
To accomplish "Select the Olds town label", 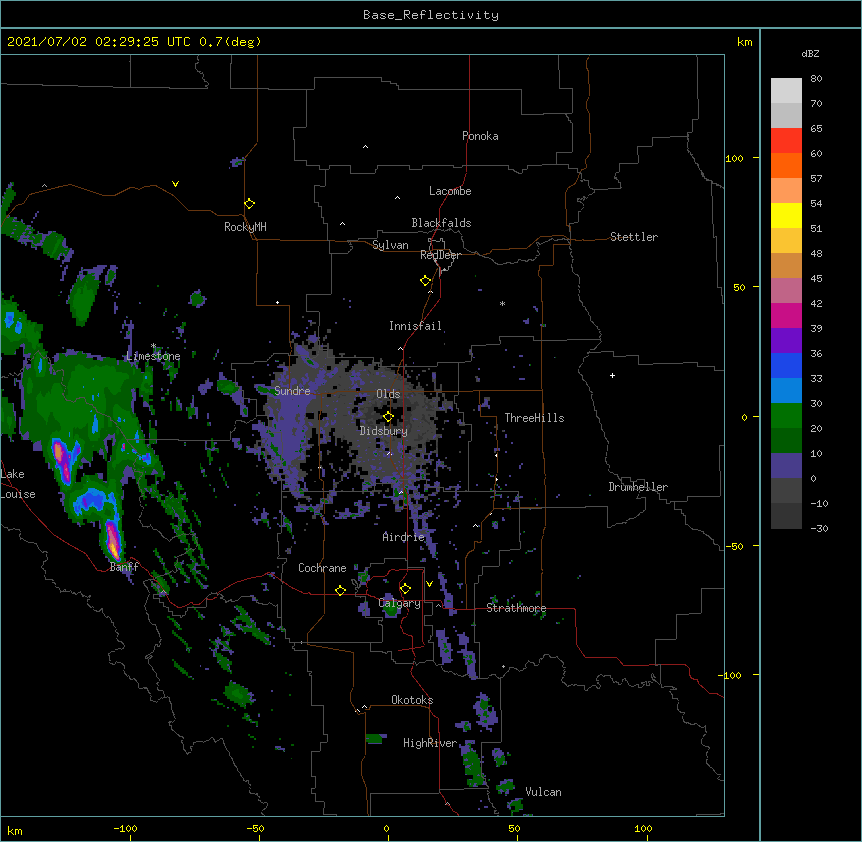I will [388, 394].
